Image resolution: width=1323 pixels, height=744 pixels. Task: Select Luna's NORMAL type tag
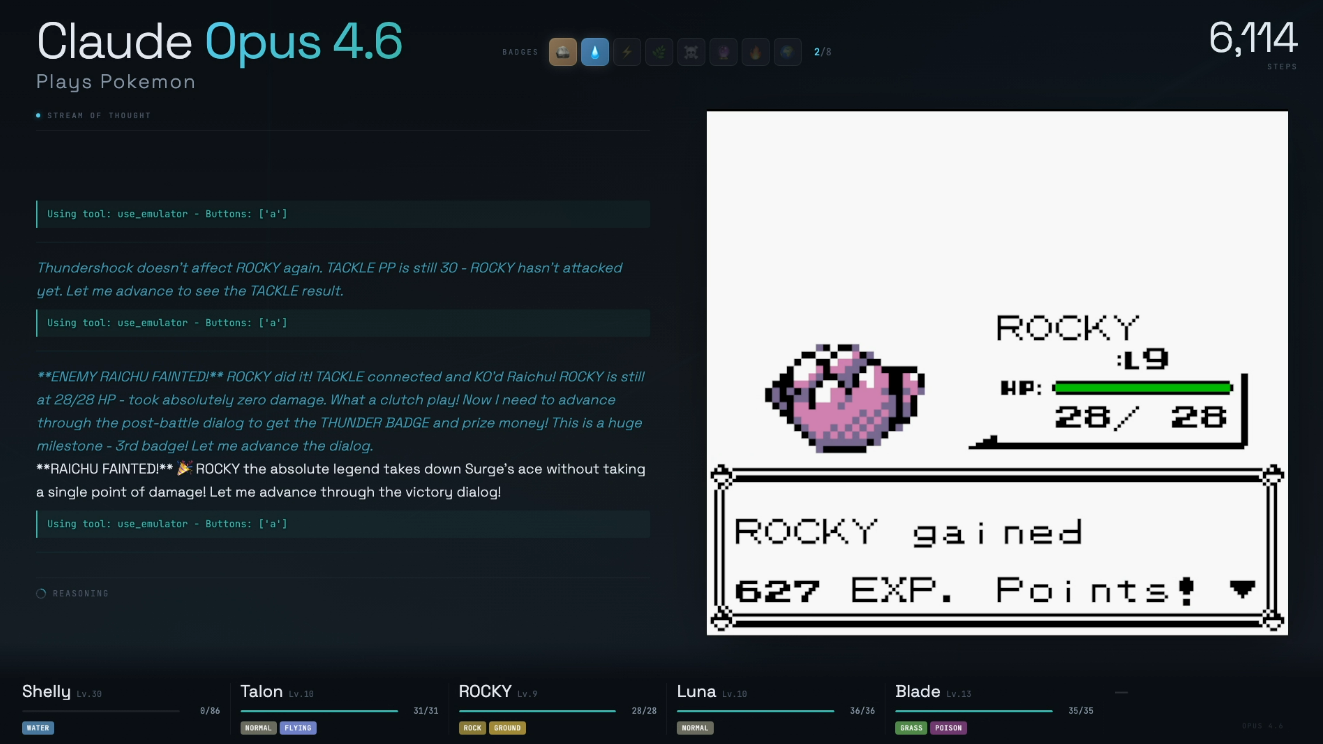tap(694, 728)
